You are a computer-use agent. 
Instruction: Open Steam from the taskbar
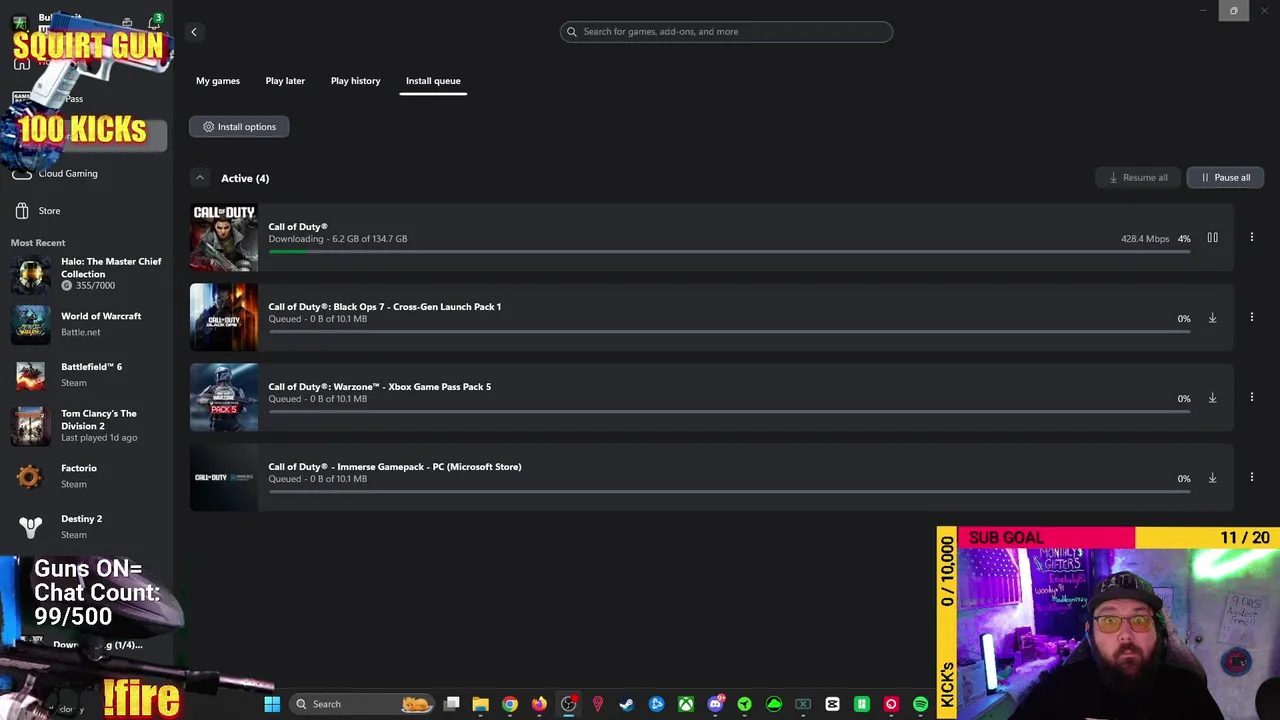coord(626,704)
